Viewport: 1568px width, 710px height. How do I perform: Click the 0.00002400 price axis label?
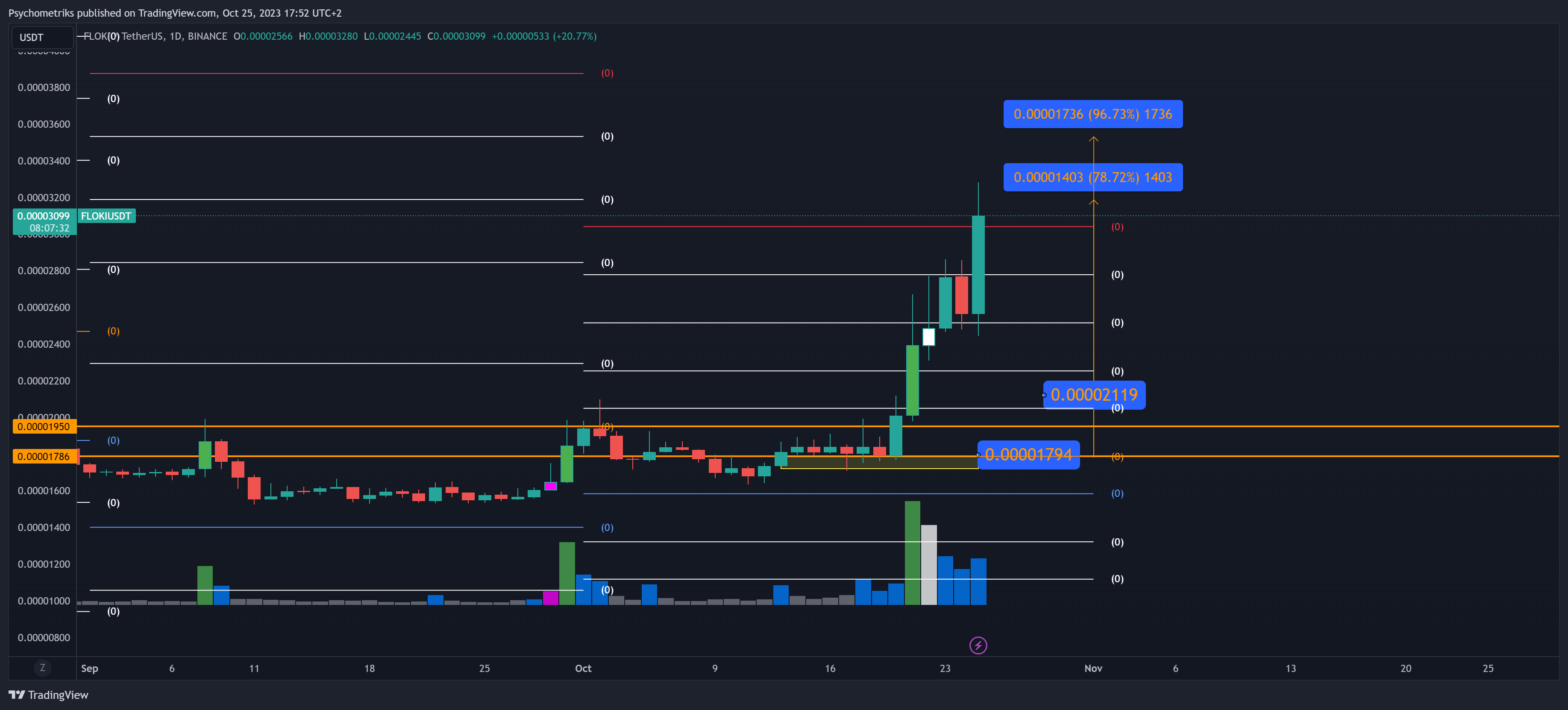point(44,344)
